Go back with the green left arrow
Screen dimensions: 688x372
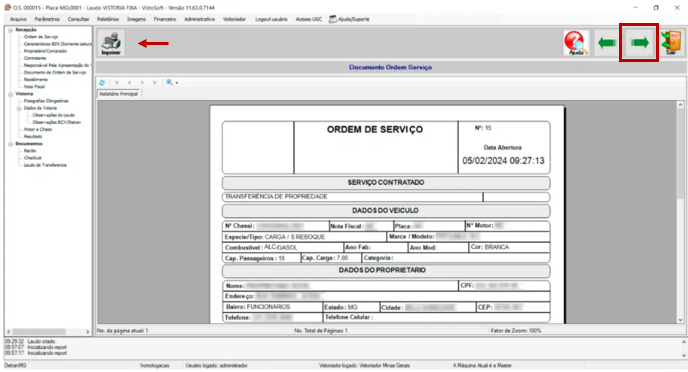[607, 43]
